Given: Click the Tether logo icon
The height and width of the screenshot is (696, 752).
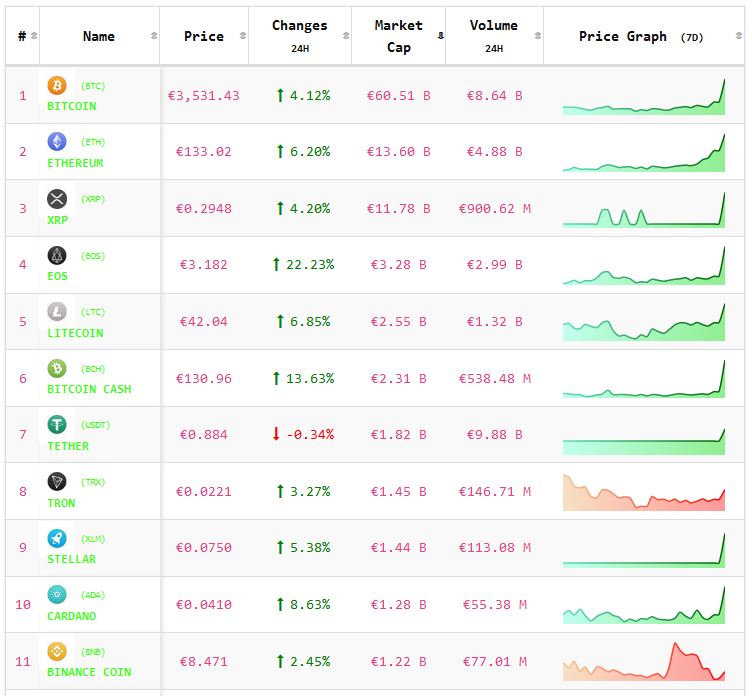Looking at the screenshot, I should pyautogui.click(x=57, y=425).
